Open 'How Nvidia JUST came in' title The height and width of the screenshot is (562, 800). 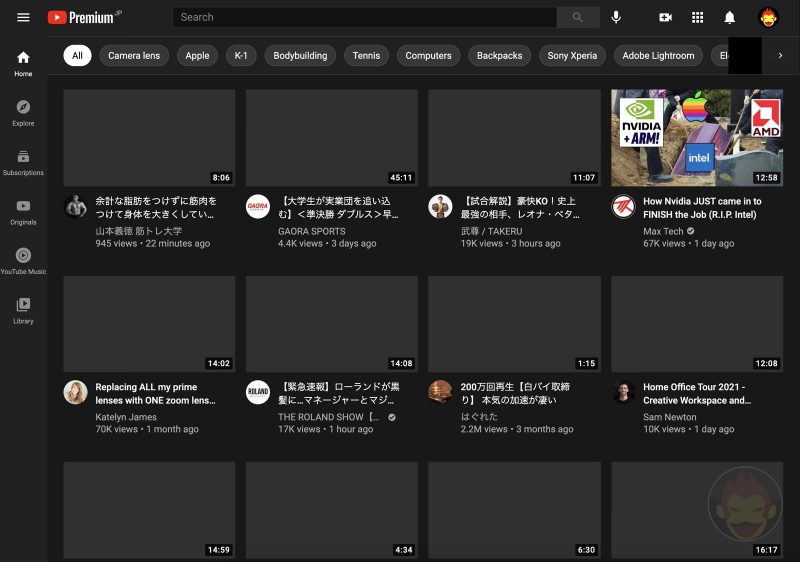click(x=702, y=208)
